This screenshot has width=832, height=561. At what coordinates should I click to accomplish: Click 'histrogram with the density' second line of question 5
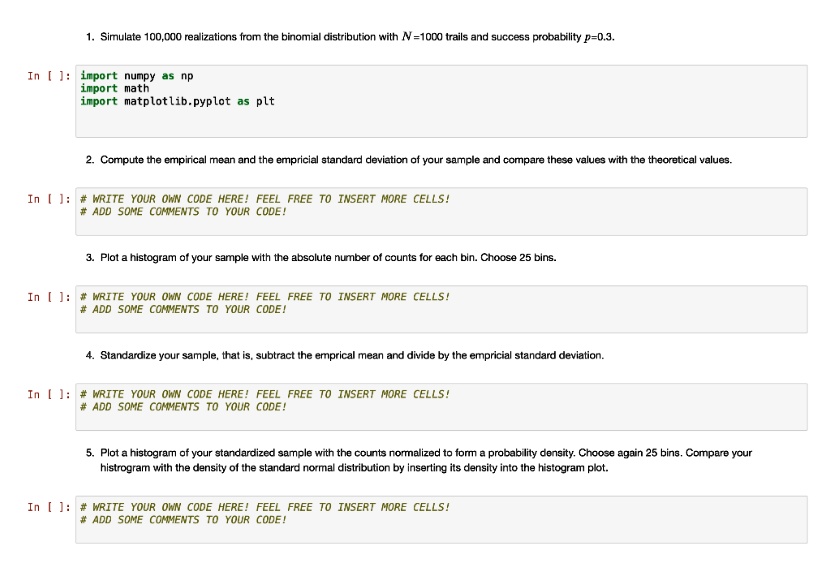[x=354, y=468]
